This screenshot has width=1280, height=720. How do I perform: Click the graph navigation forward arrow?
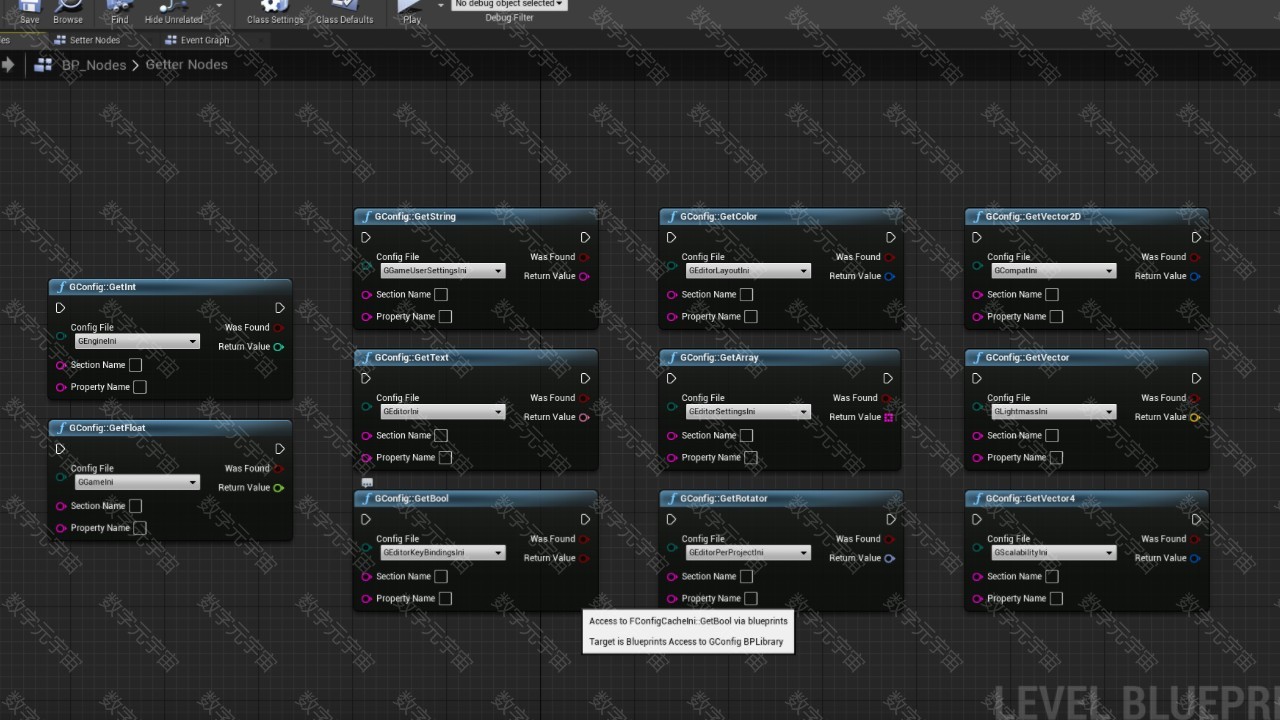[8, 65]
